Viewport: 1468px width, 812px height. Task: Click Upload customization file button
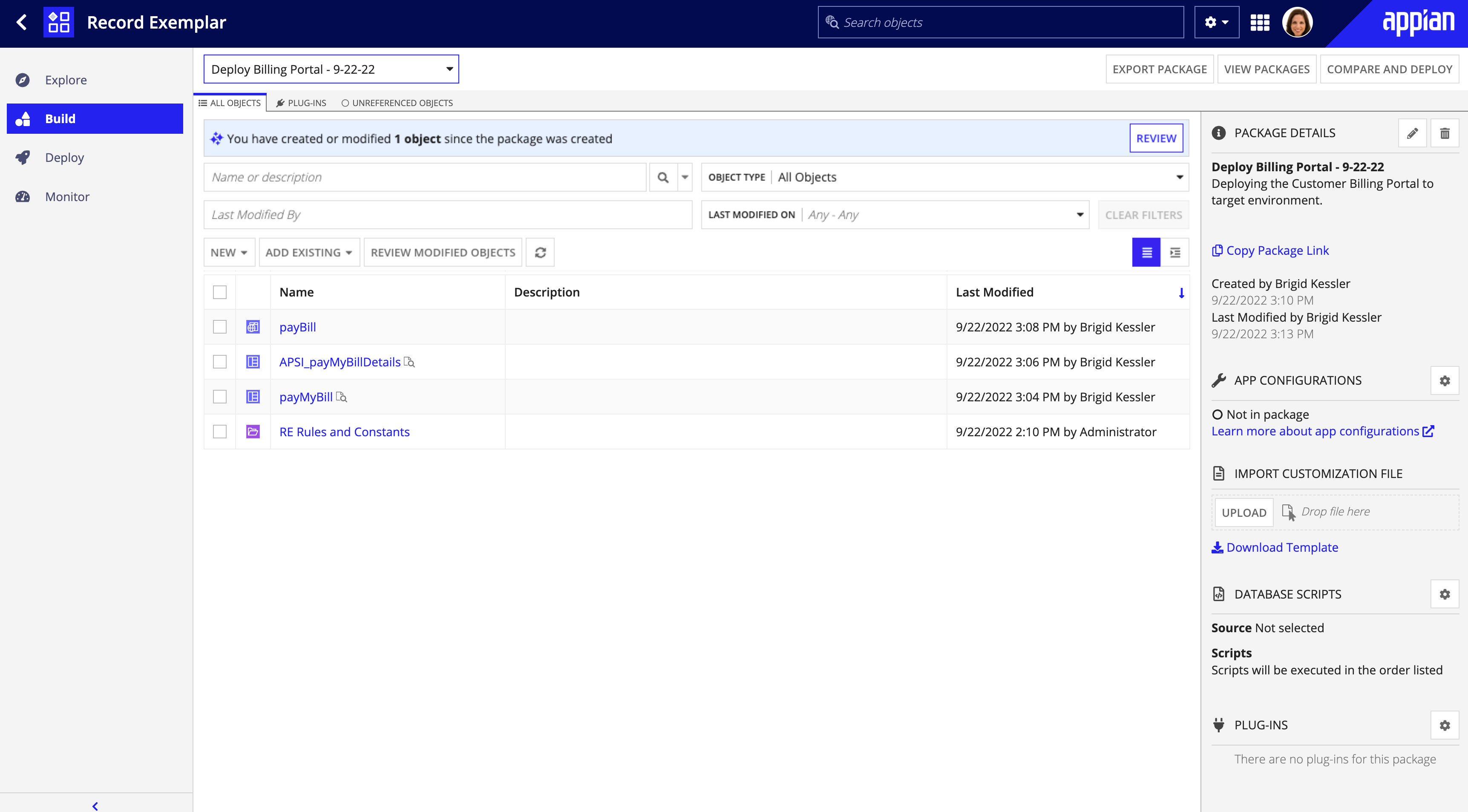(1244, 512)
